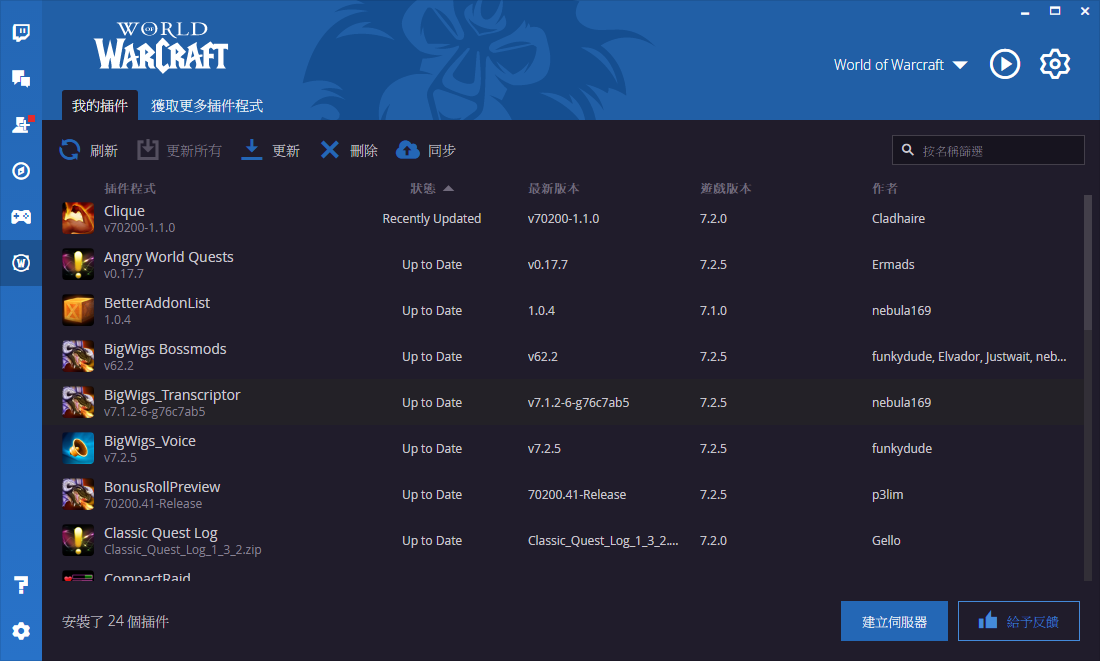Open the chat bubbles sidebar icon

tap(21, 79)
